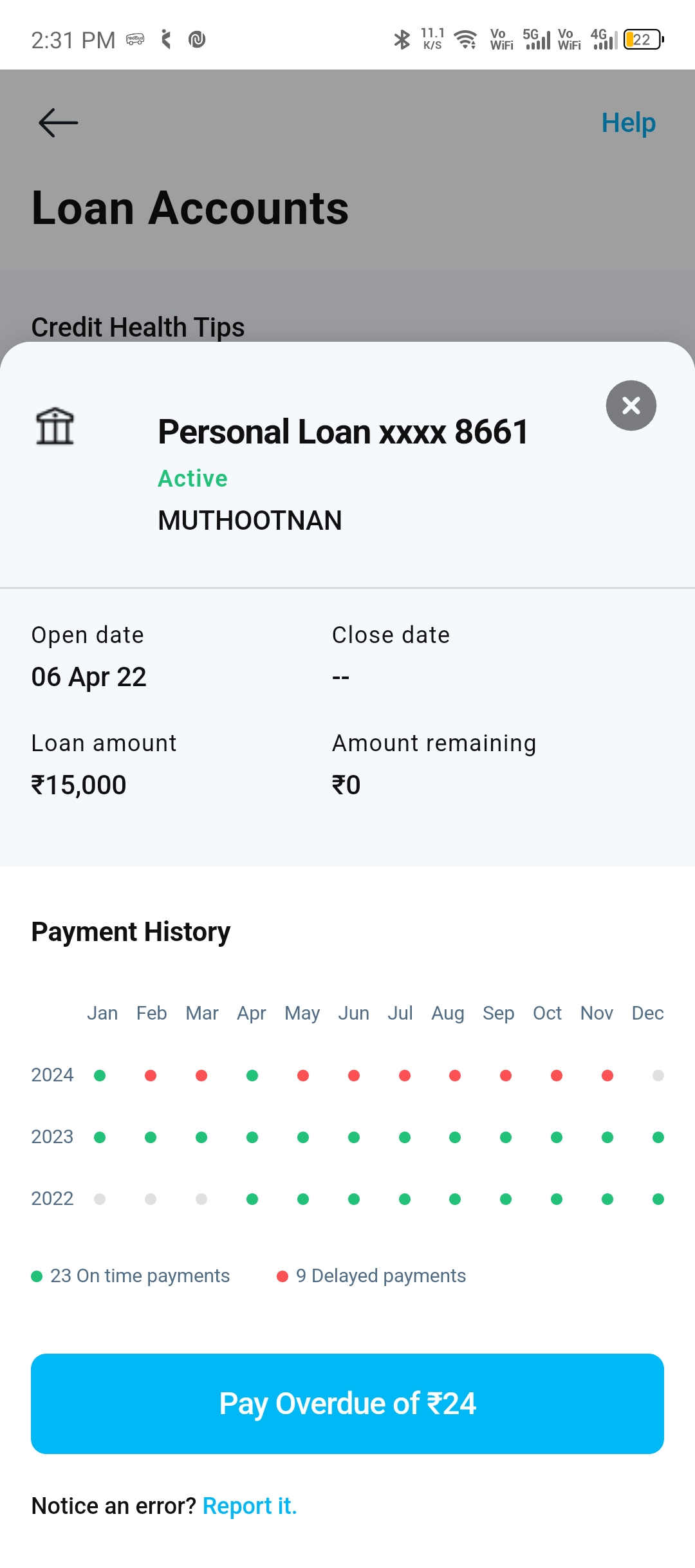
Task: Tap the Personal Loan xxxx 8661 title
Action: coord(343,431)
